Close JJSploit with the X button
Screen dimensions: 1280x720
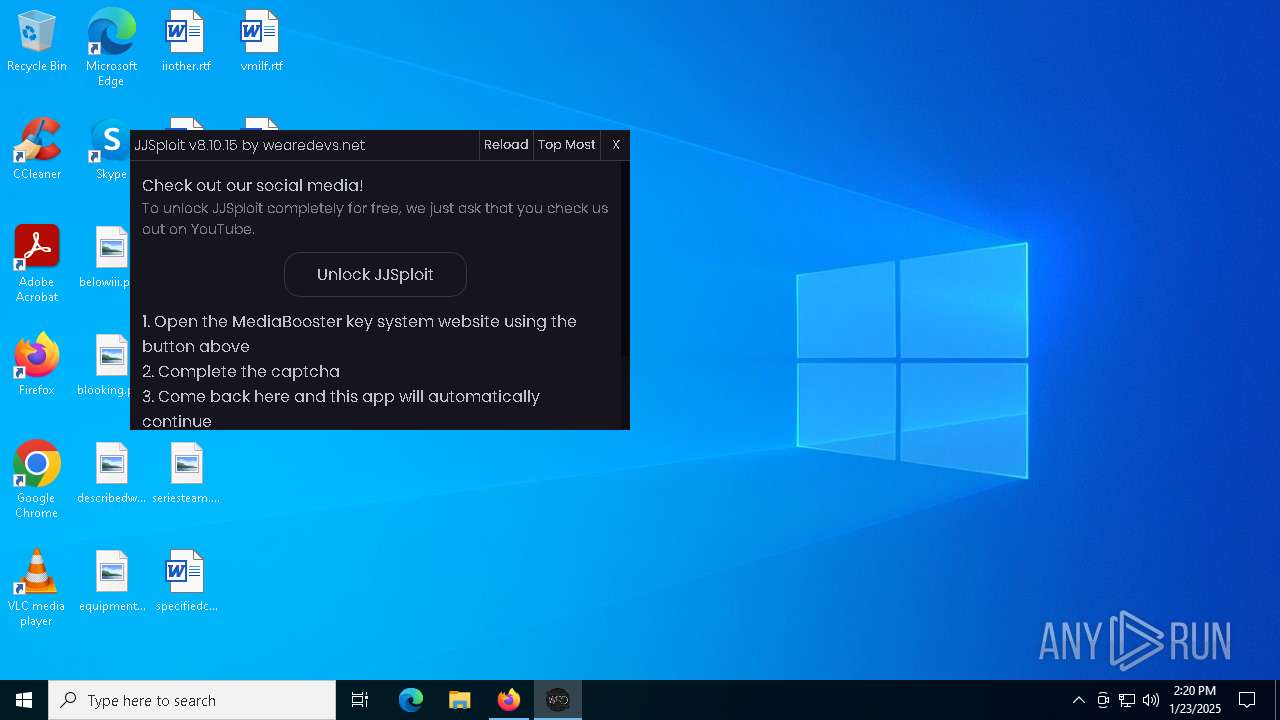pos(616,145)
